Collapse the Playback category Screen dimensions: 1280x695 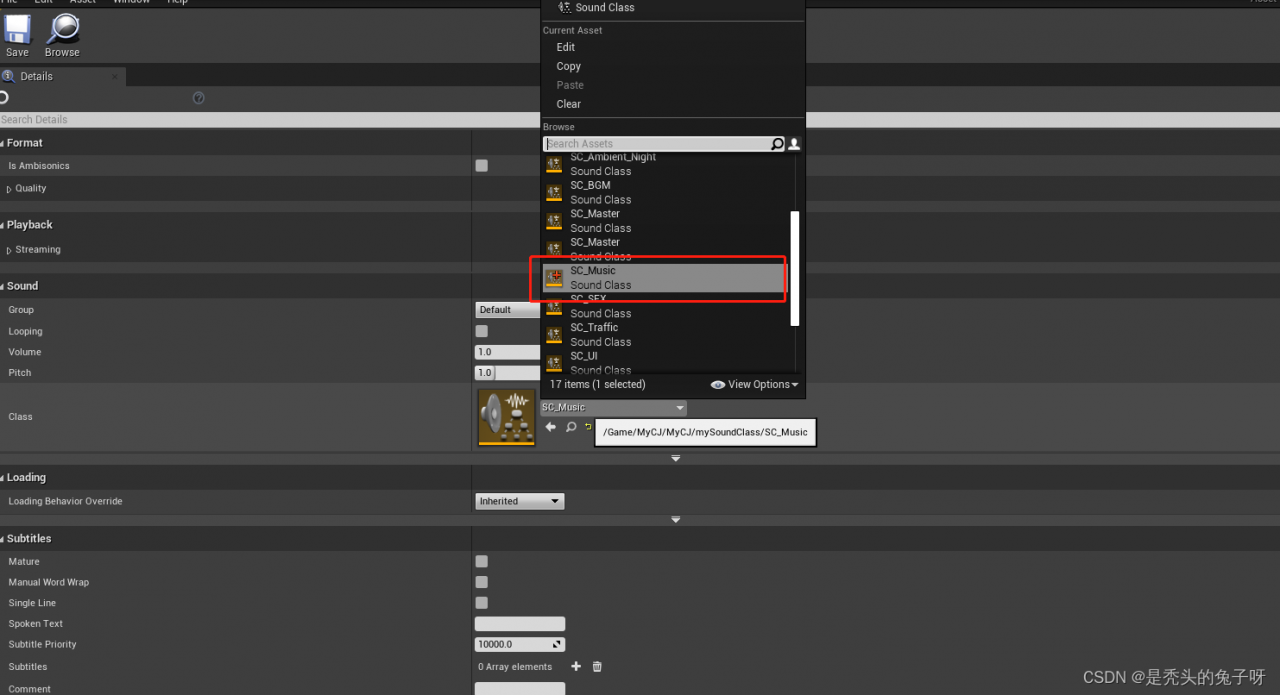(3, 225)
